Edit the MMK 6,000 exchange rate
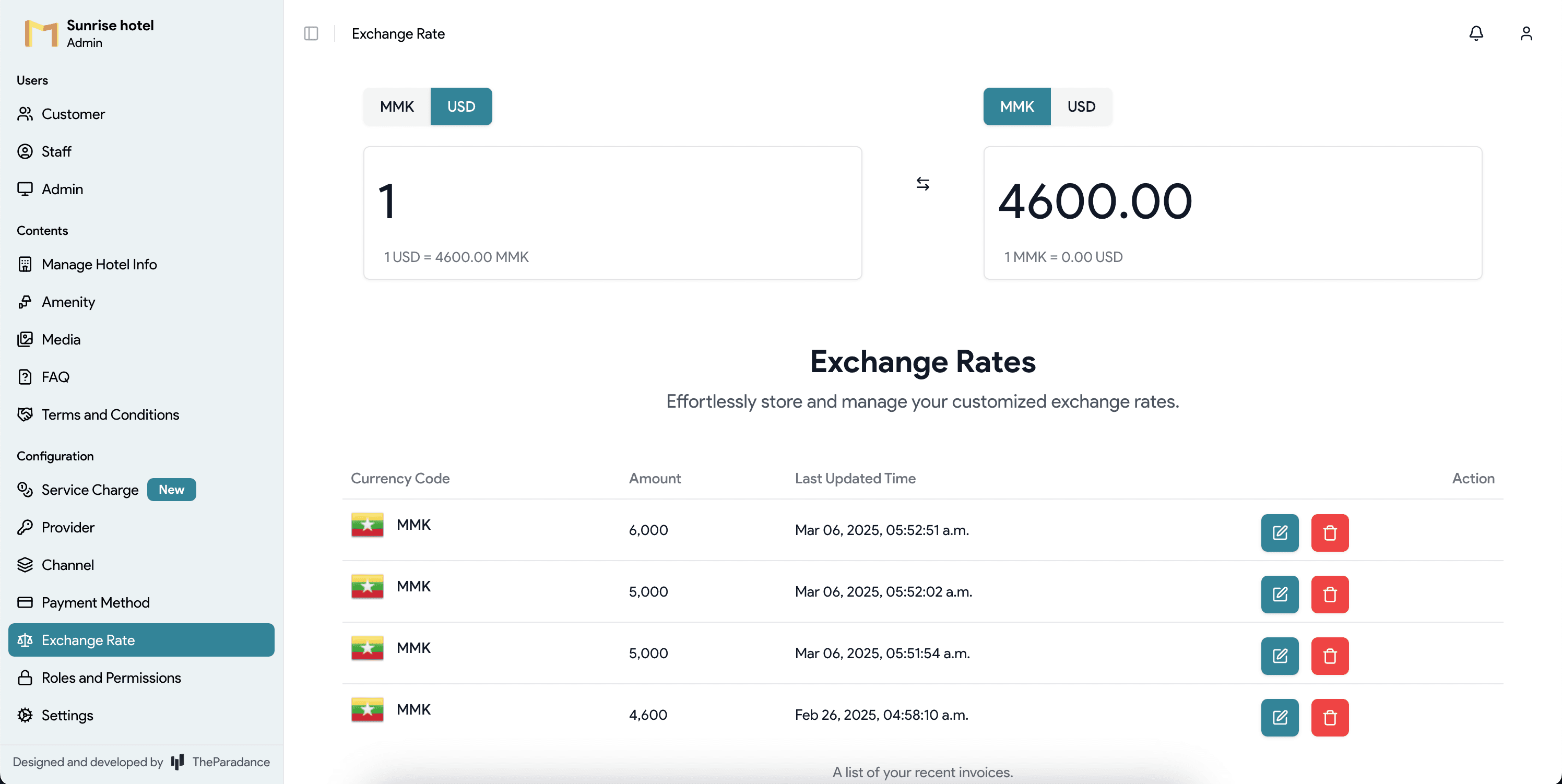The height and width of the screenshot is (784, 1562). pyautogui.click(x=1280, y=533)
